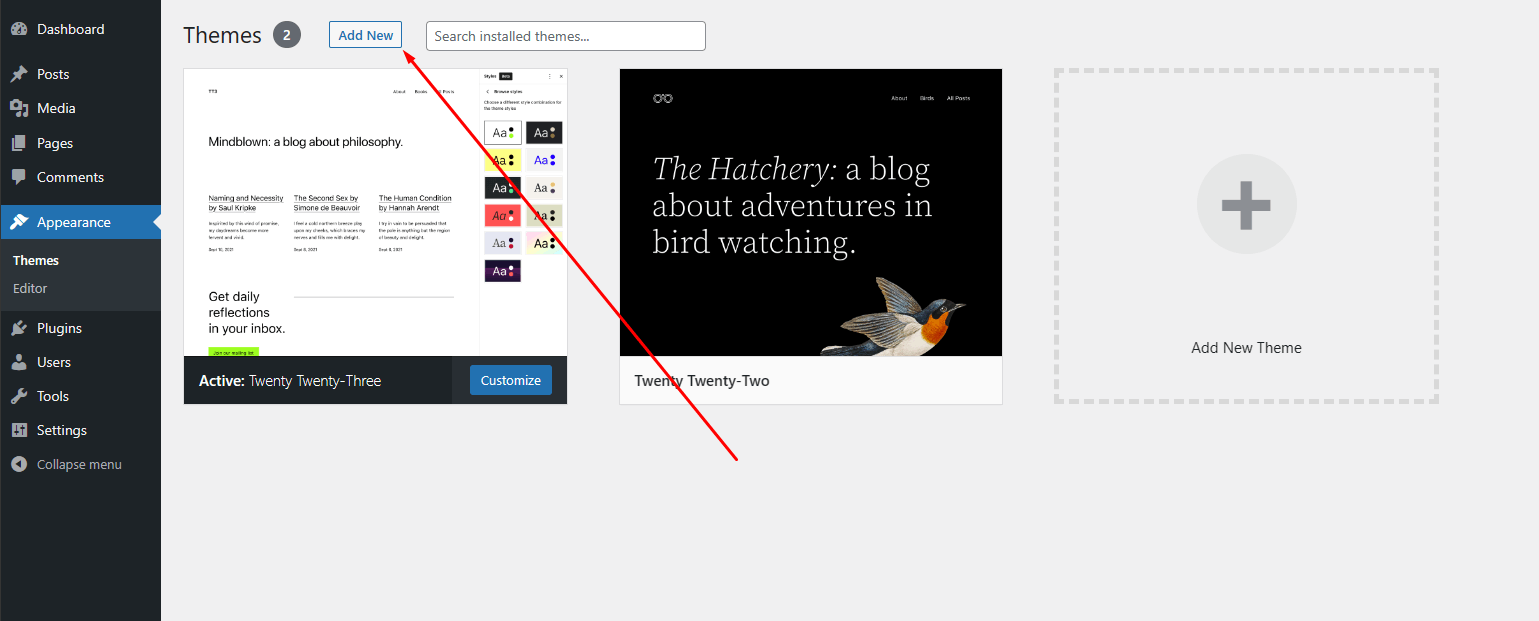Select the Themes submenu item

click(36, 260)
